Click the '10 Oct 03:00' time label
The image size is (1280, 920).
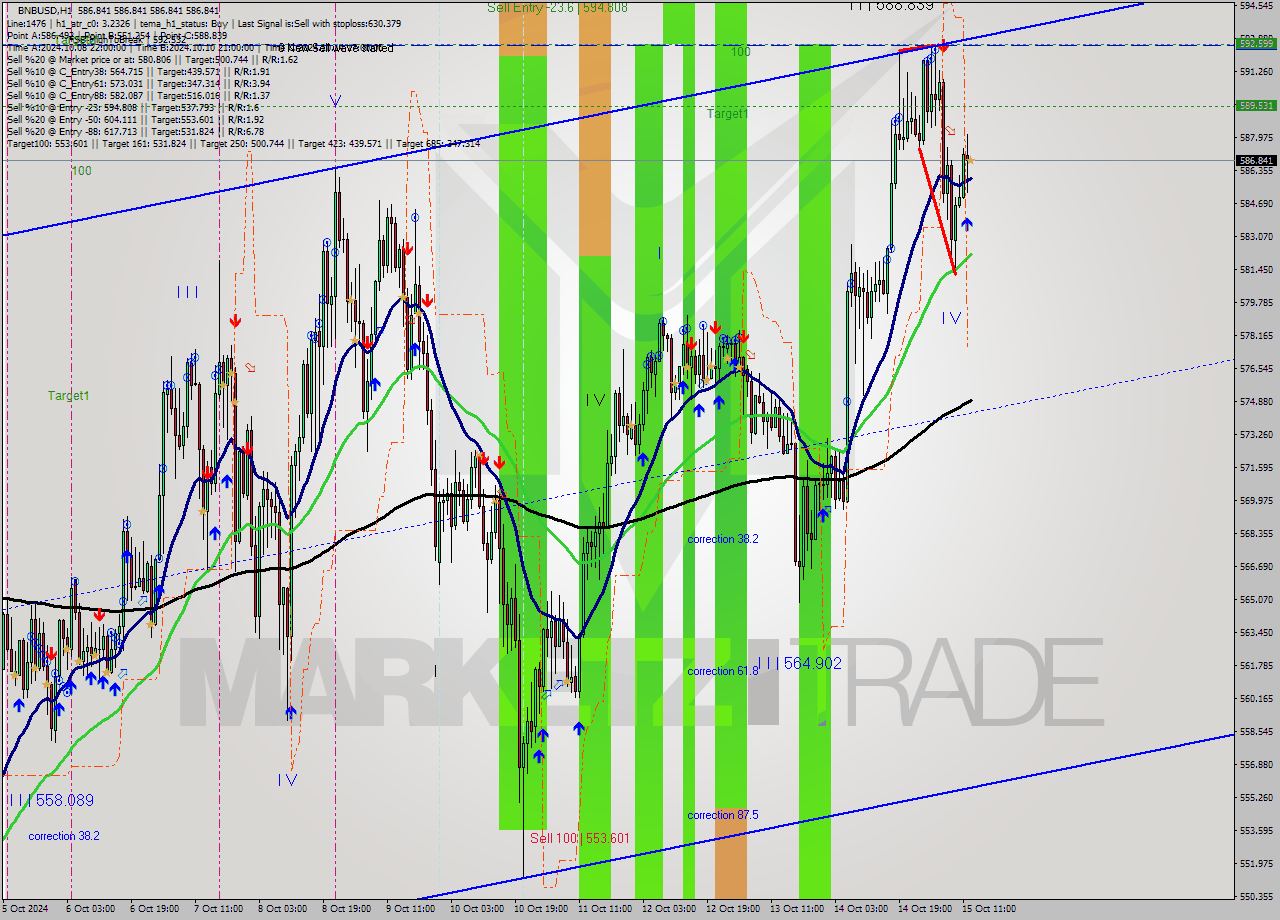(476, 909)
